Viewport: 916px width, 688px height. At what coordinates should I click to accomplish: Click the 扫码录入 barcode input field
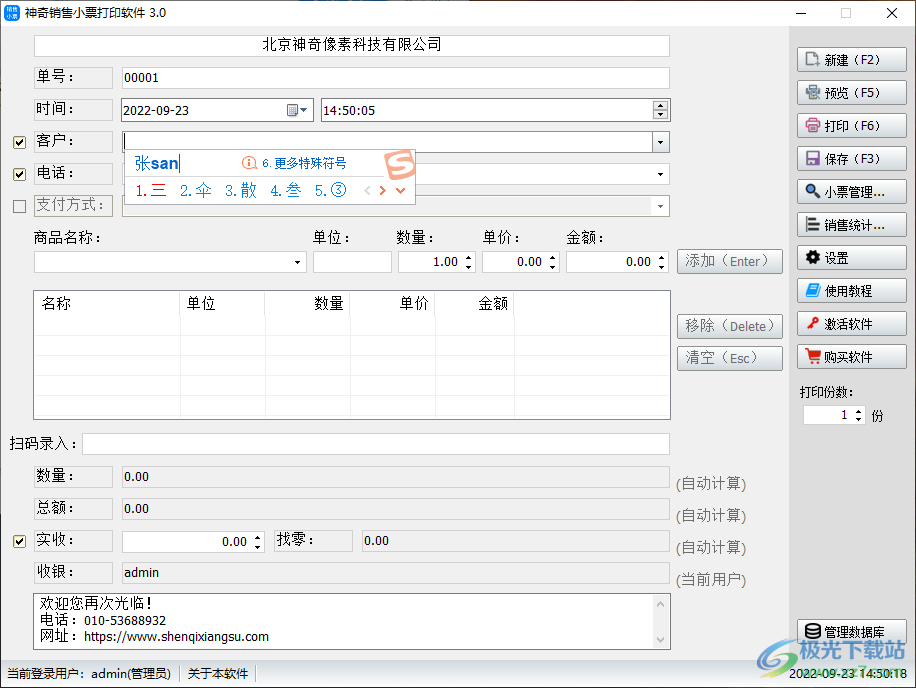pos(376,444)
